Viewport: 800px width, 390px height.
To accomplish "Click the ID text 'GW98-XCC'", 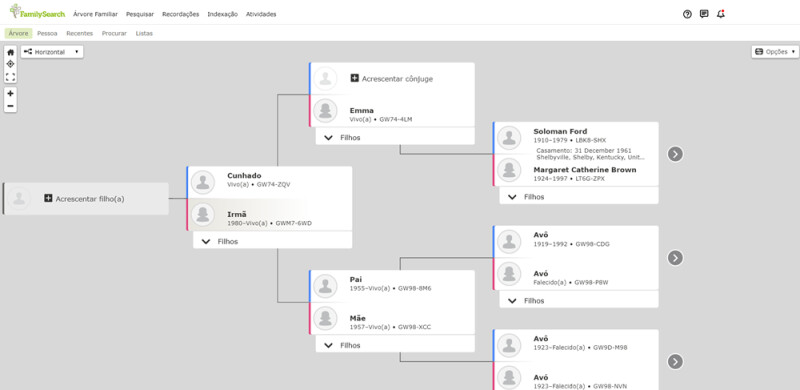I will 414,327.
